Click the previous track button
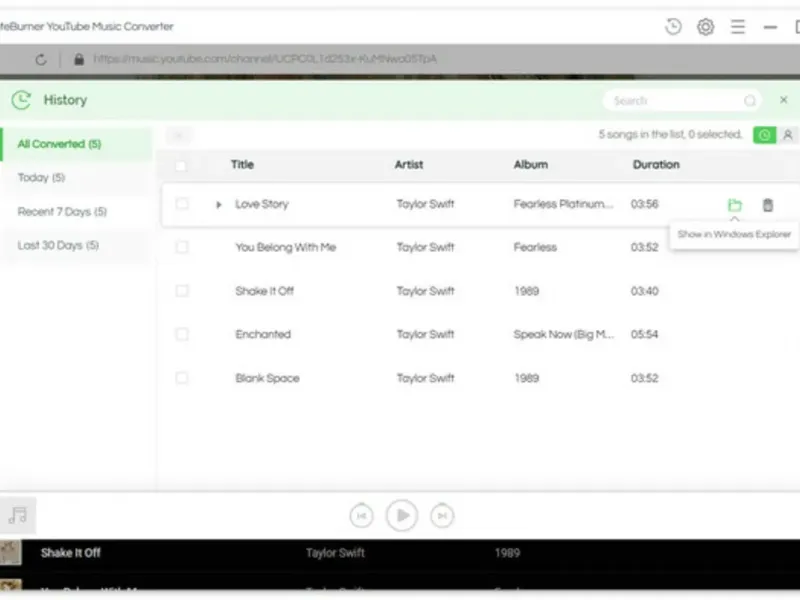 click(x=361, y=516)
